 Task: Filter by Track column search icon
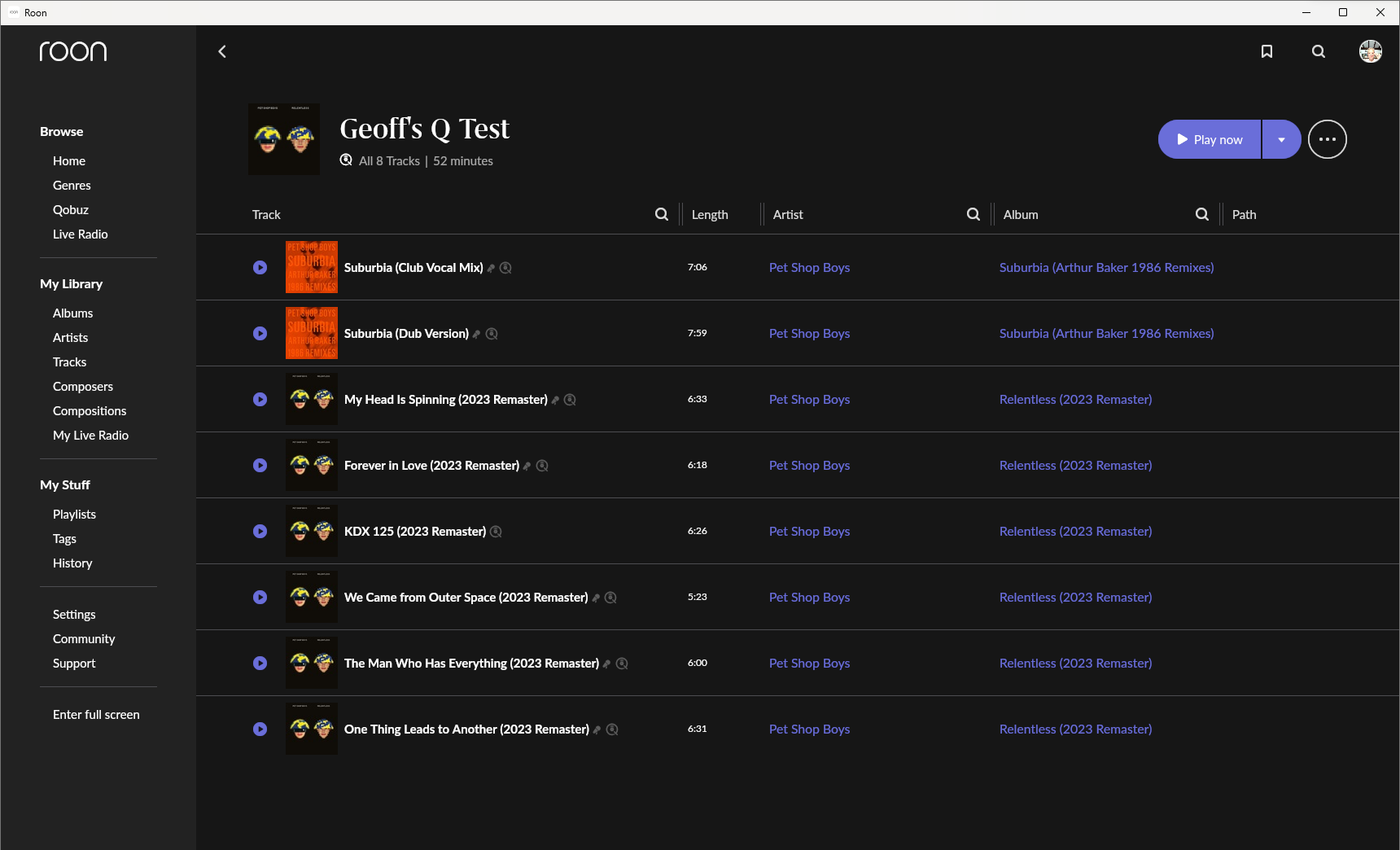pos(662,214)
